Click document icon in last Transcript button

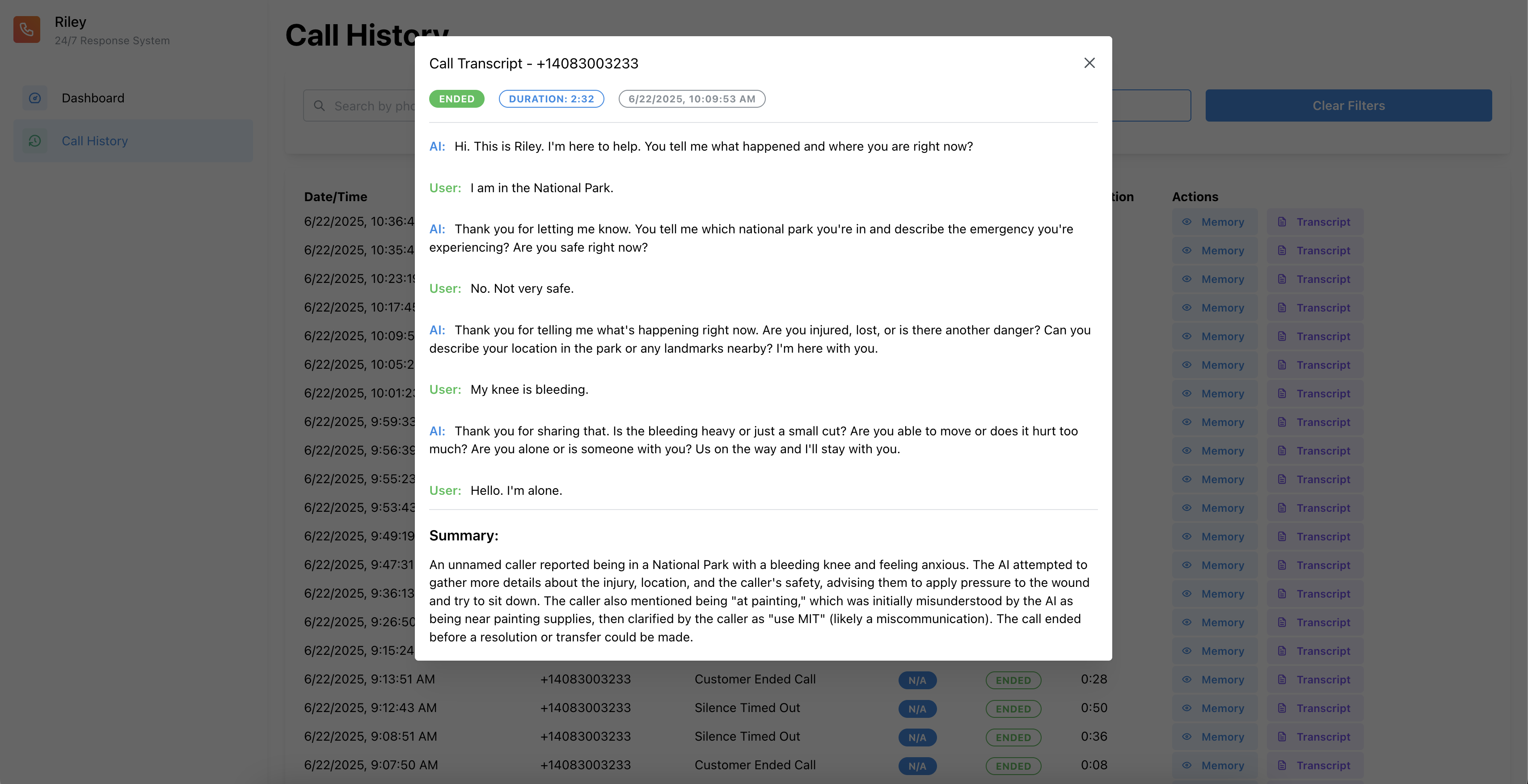1282,765
